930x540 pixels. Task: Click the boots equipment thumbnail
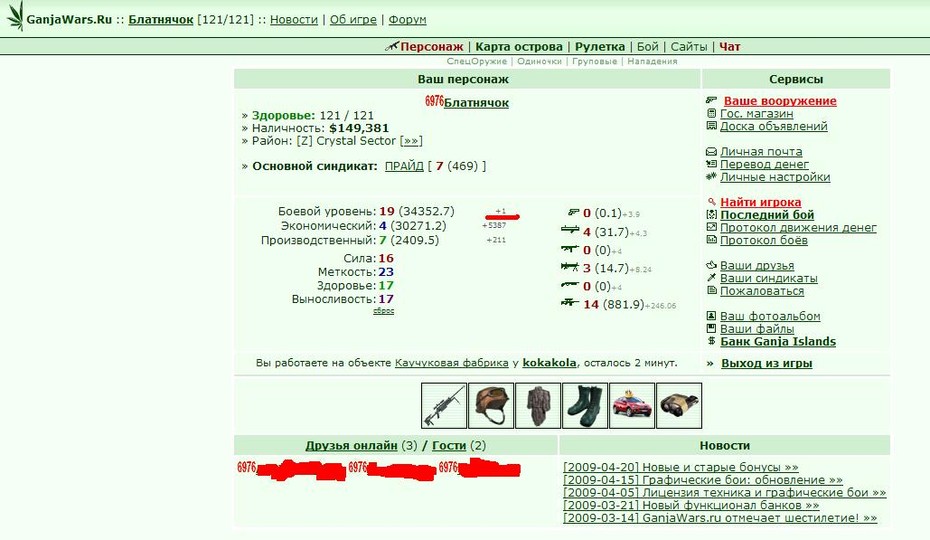click(x=585, y=406)
